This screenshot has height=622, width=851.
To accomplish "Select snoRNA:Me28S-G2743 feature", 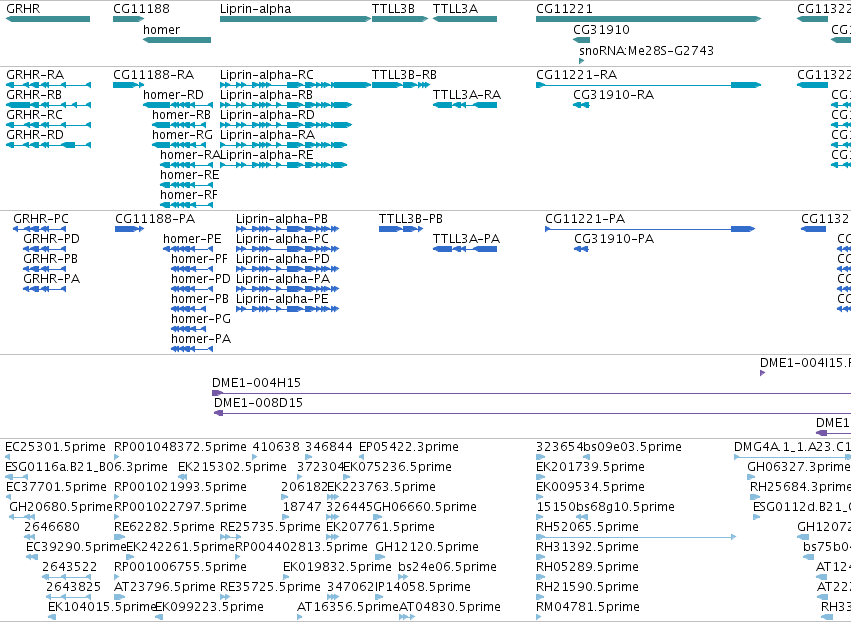I will point(581,61).
